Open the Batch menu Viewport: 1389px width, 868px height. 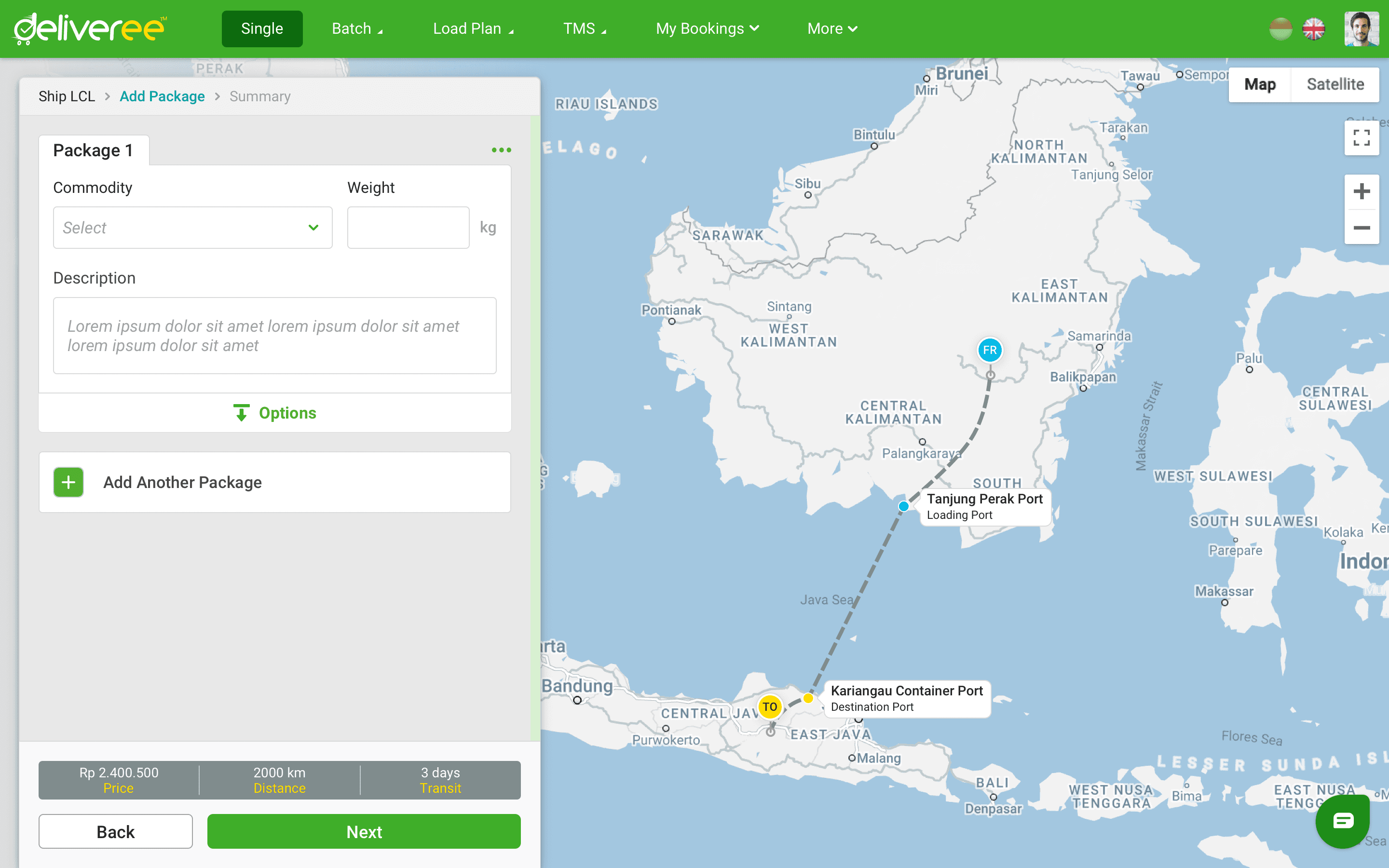tap(356, 29)
